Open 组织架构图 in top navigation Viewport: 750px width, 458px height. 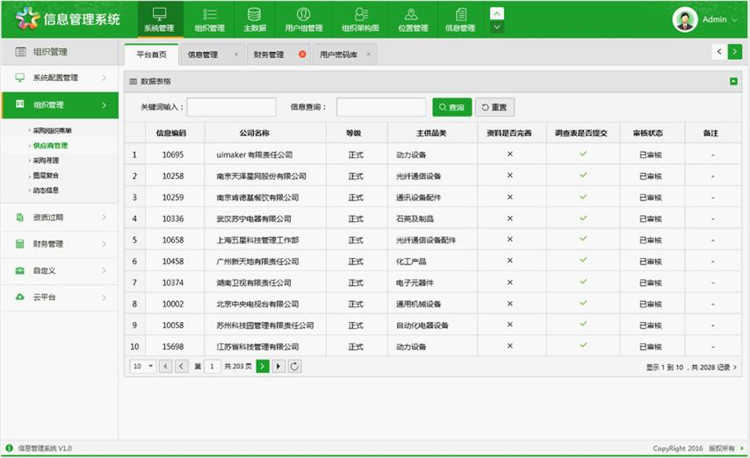pyautogui.click(x=360, y=19)
